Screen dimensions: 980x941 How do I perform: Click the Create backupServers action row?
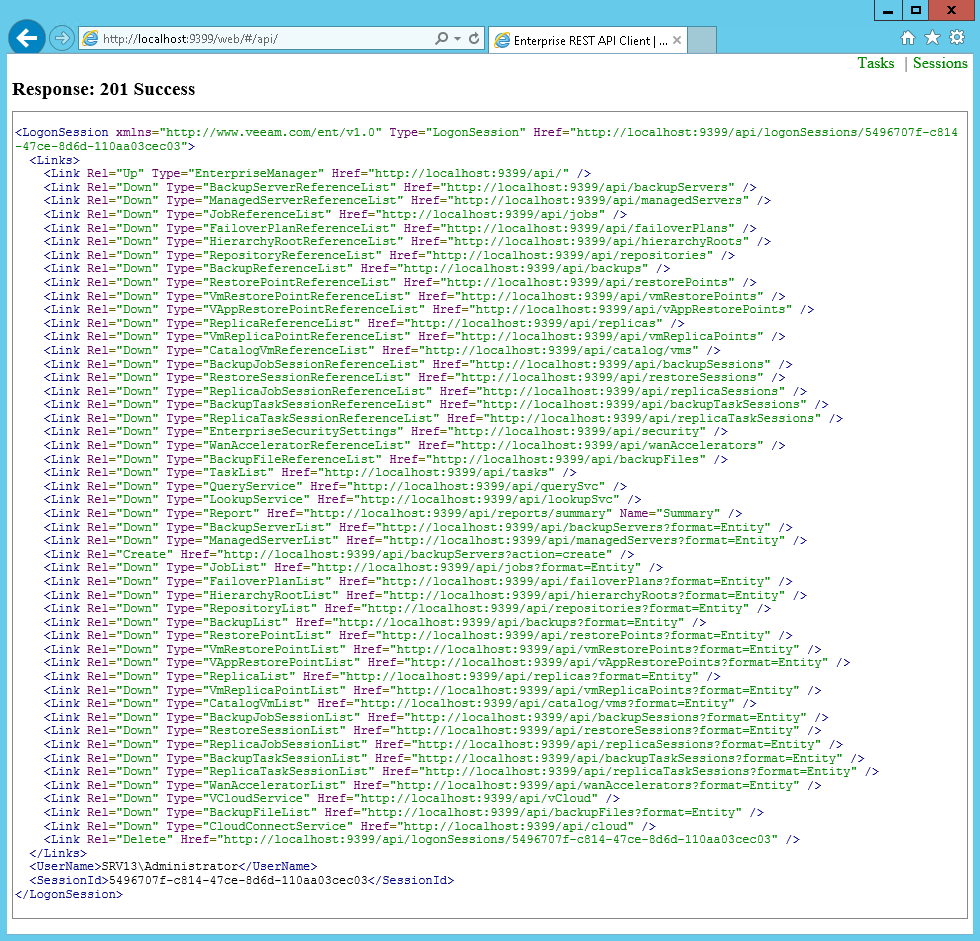[339, 554]
